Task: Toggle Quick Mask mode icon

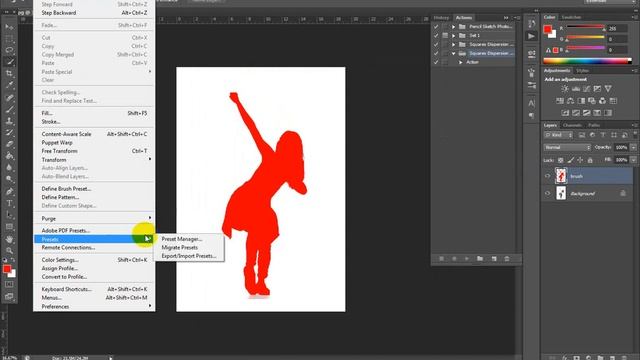Action: 9,284
